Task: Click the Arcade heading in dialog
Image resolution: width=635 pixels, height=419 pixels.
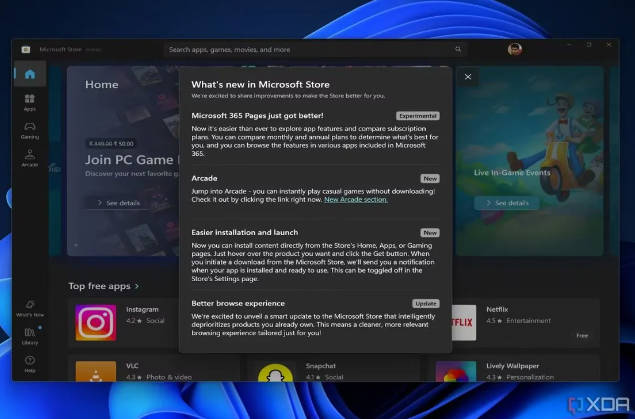Action: click(204, 178)
